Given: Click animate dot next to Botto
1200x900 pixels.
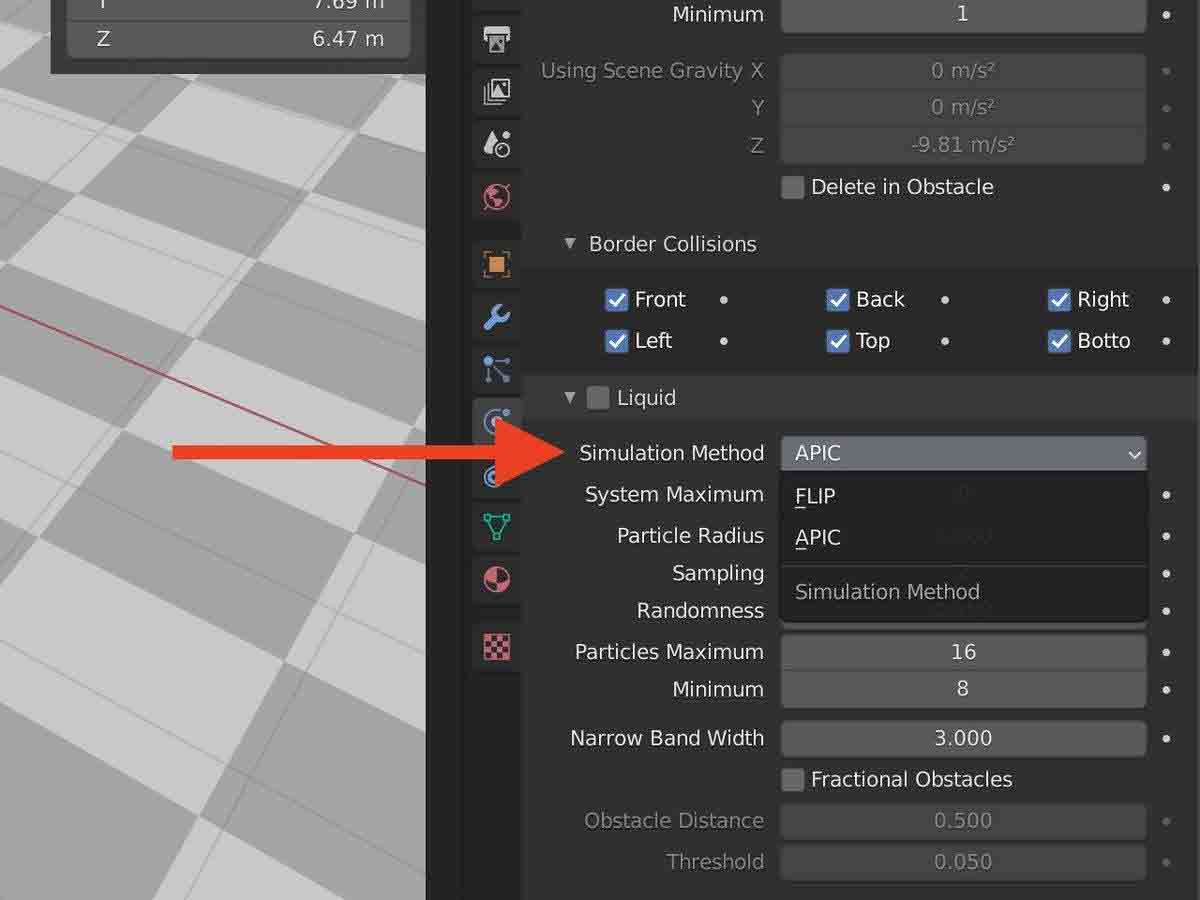Looking at the screenshot, I should pyautogui.click(x=1167, y=341).
